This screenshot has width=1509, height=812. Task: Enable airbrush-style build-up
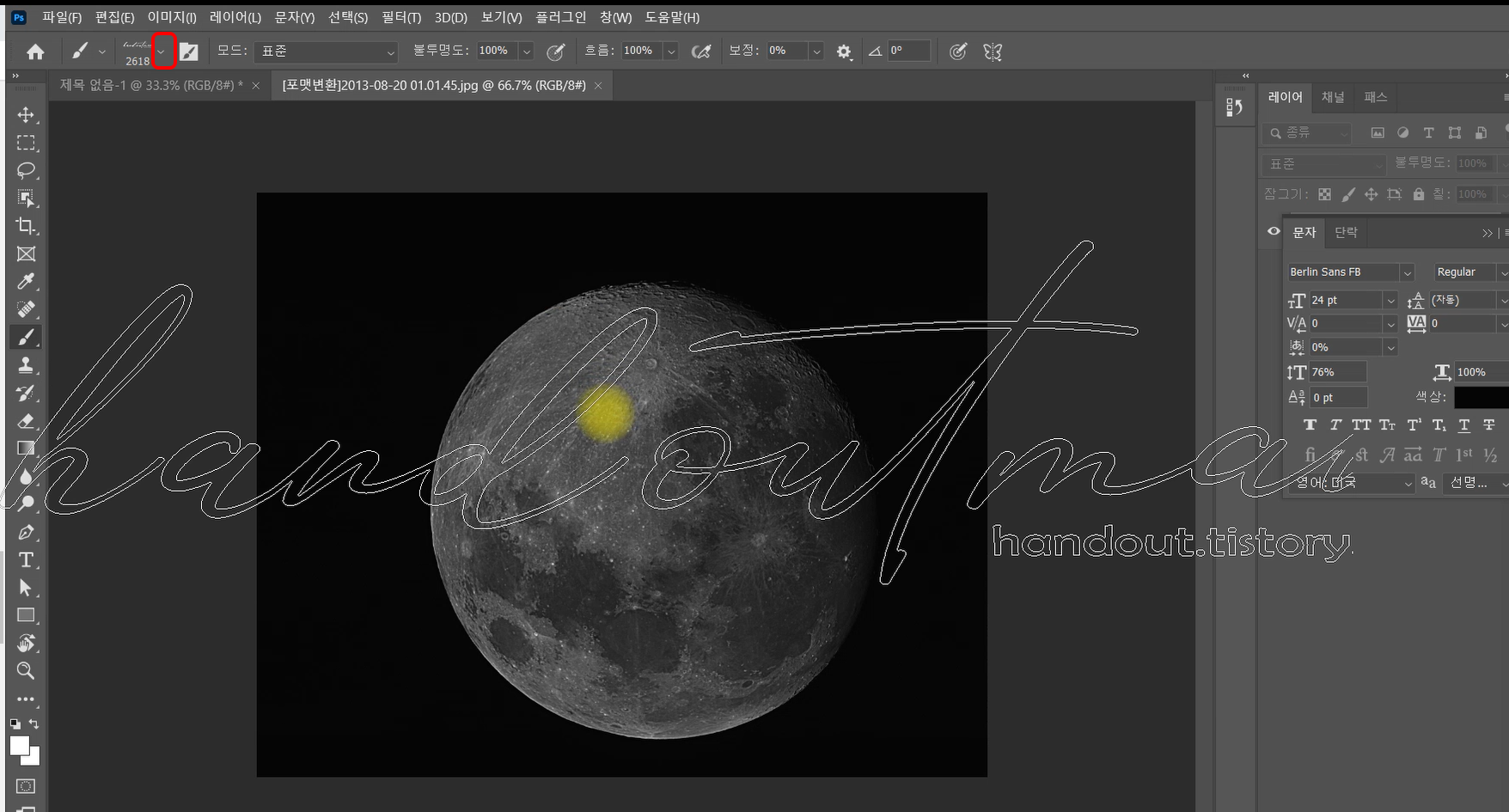[x=701, y=52]
